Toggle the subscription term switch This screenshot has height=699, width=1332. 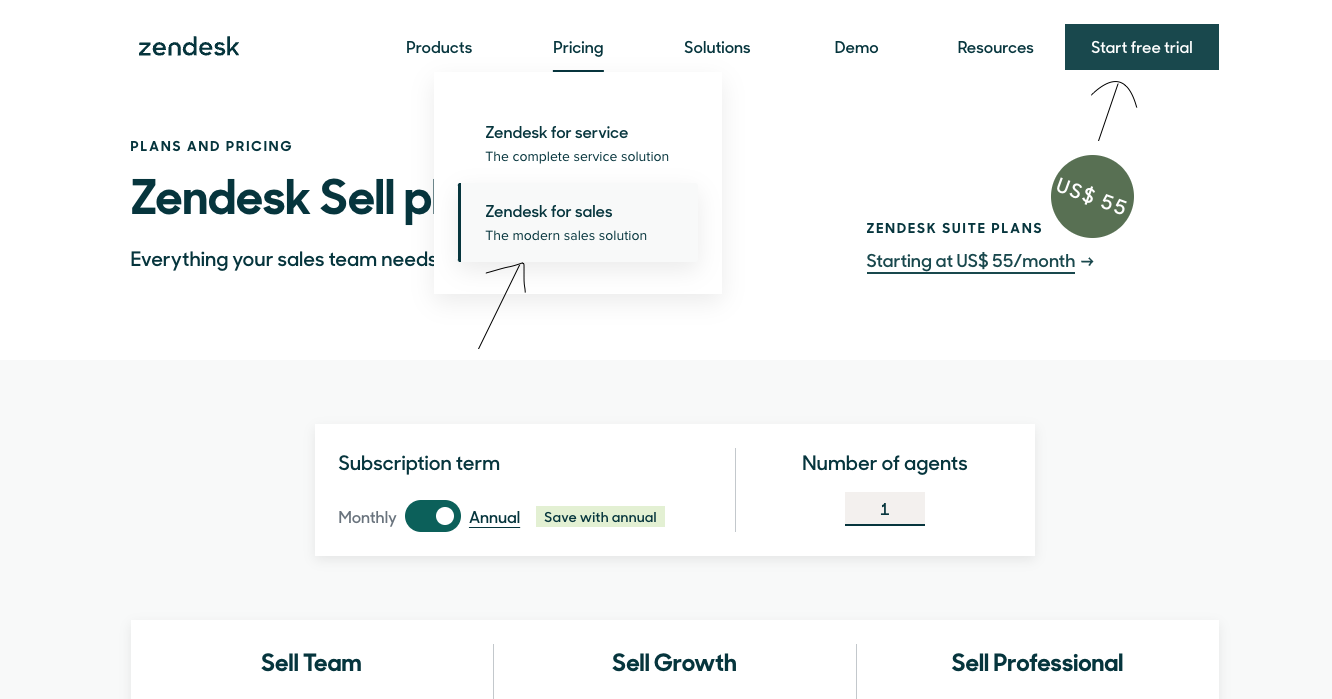click(433, 516)
